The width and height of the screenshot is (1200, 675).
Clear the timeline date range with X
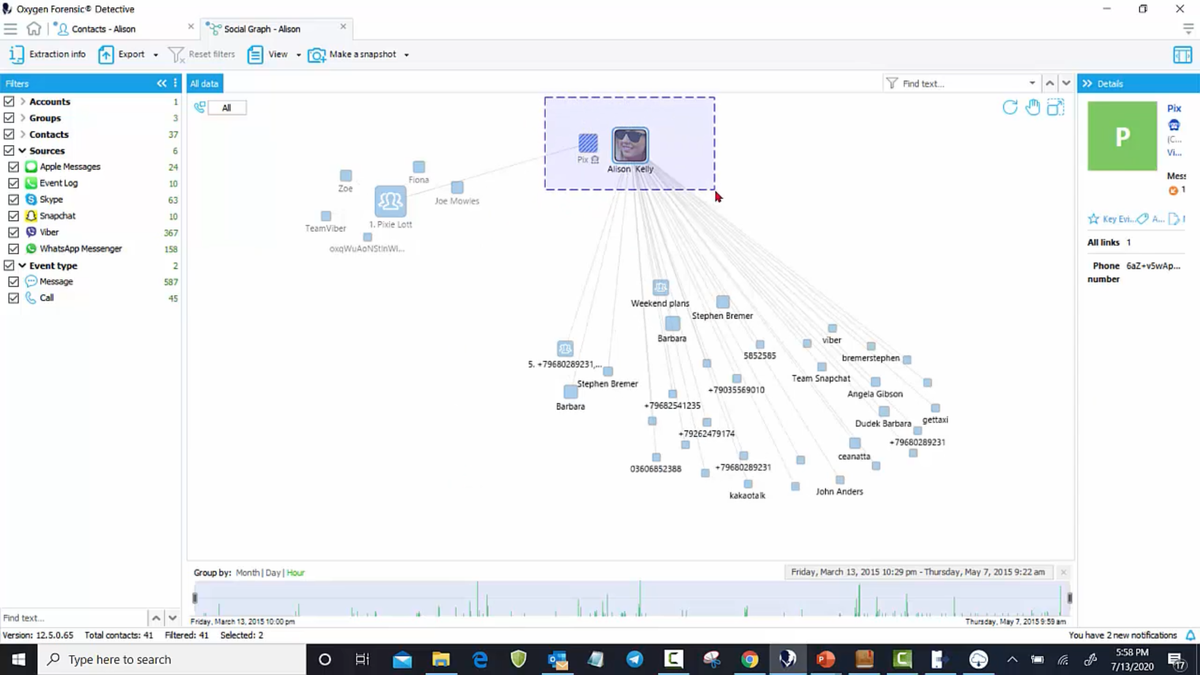[1063, 572]
